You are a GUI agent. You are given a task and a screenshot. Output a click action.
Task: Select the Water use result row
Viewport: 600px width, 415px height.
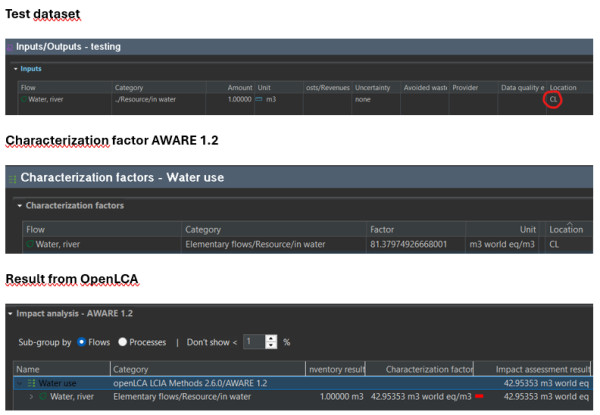point(302,383)
